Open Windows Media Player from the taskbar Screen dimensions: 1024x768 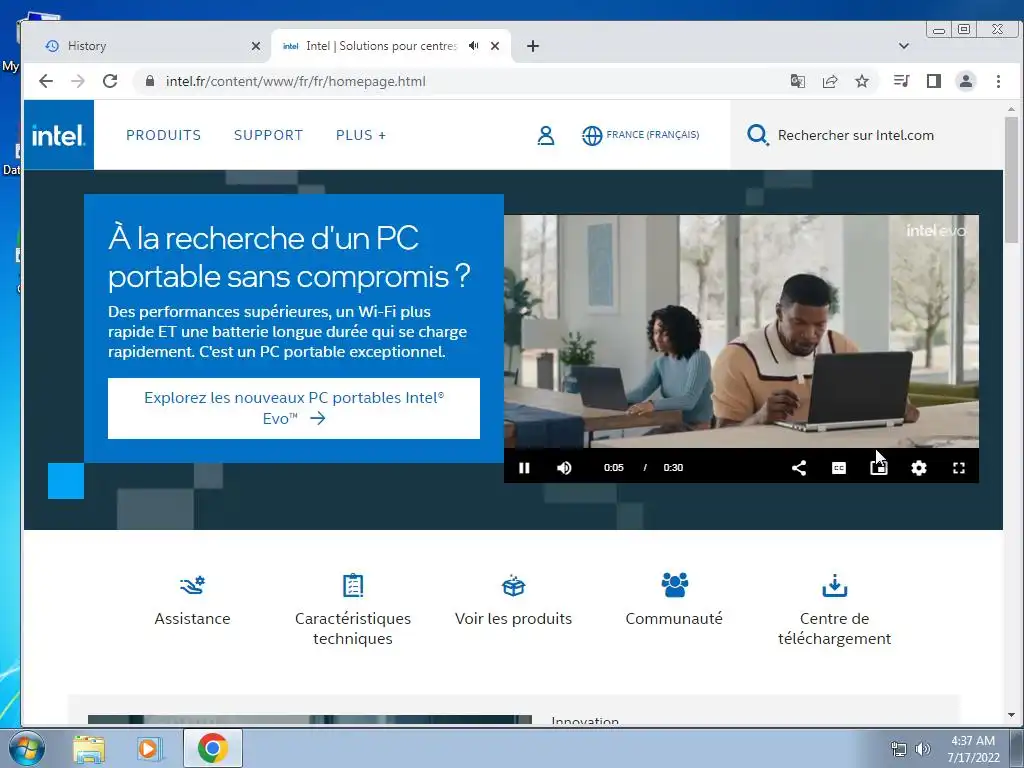(x=150, y=748)
